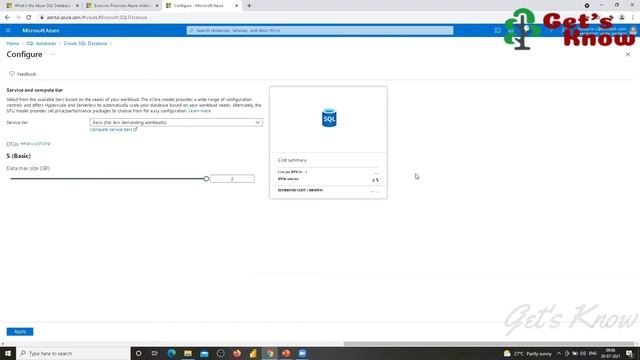Viewport: 640px width, 360px height.
Task: Click the Feedback heart button
Action: (22, 74)
